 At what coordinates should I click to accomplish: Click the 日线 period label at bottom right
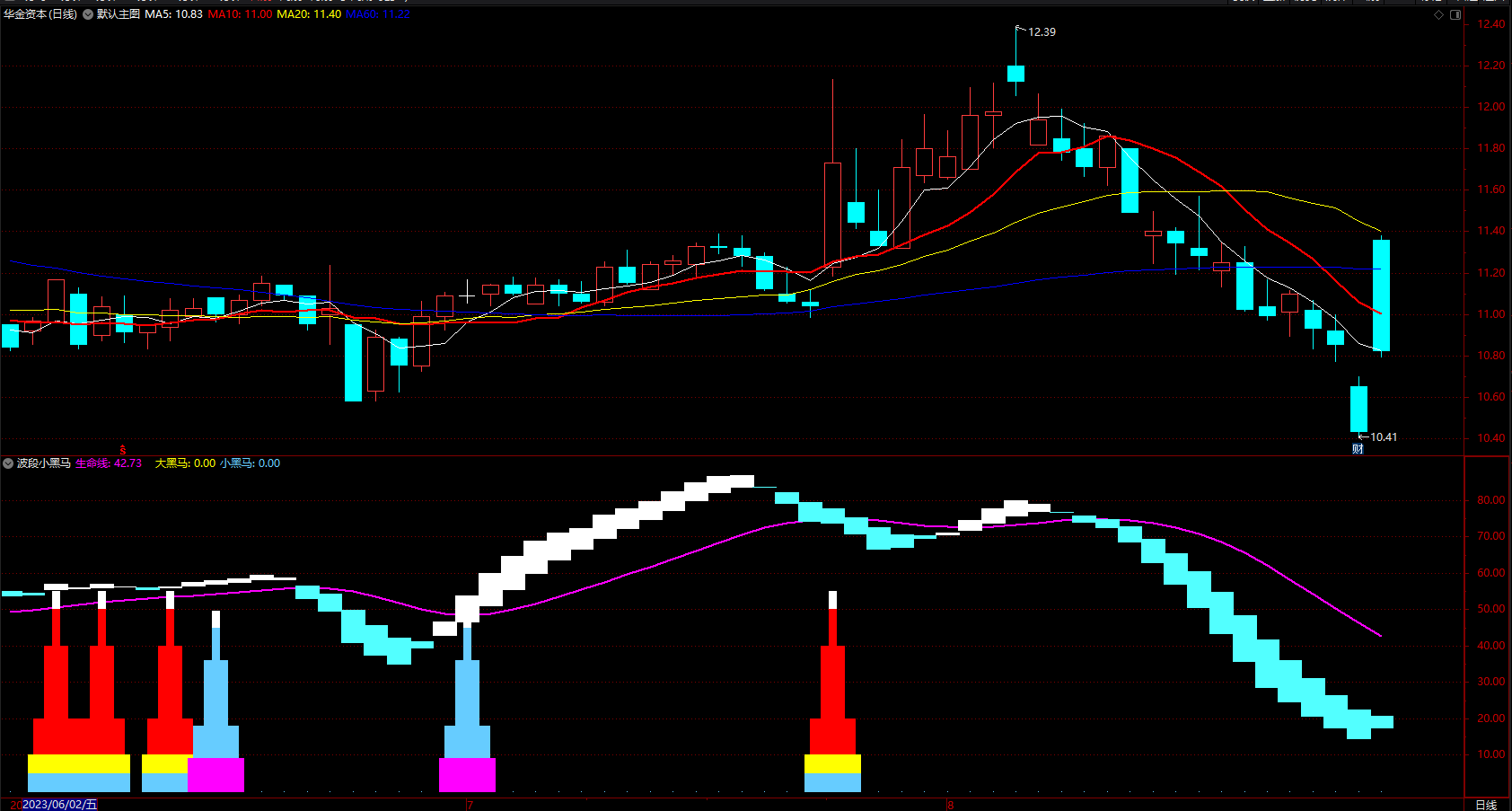point(1486,805)
